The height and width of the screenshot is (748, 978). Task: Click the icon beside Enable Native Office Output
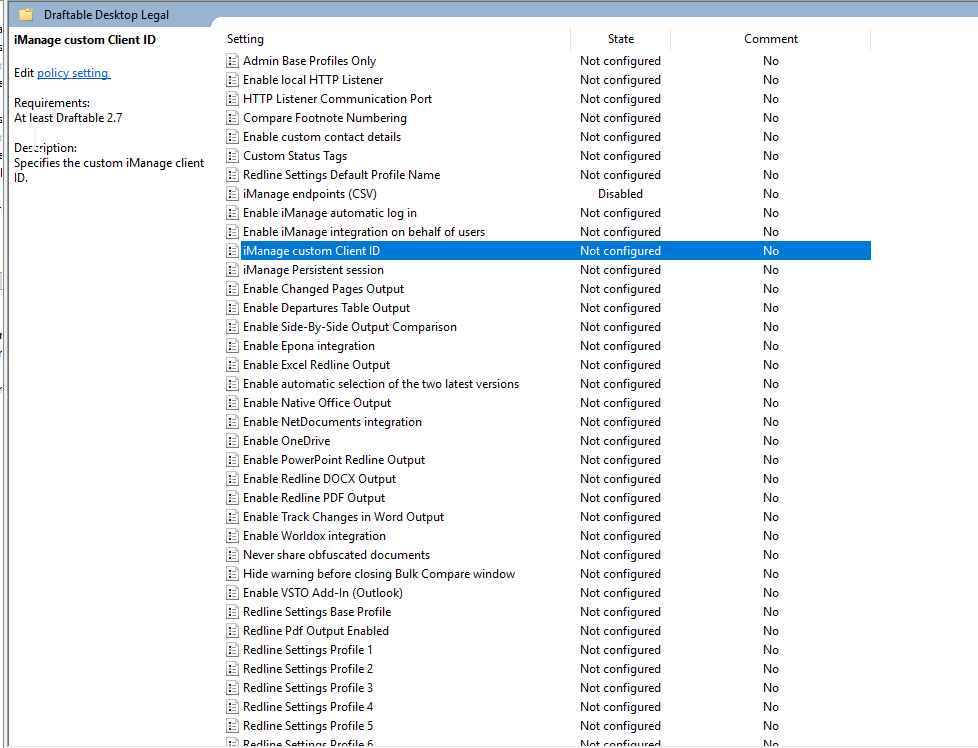click(232, 403)
